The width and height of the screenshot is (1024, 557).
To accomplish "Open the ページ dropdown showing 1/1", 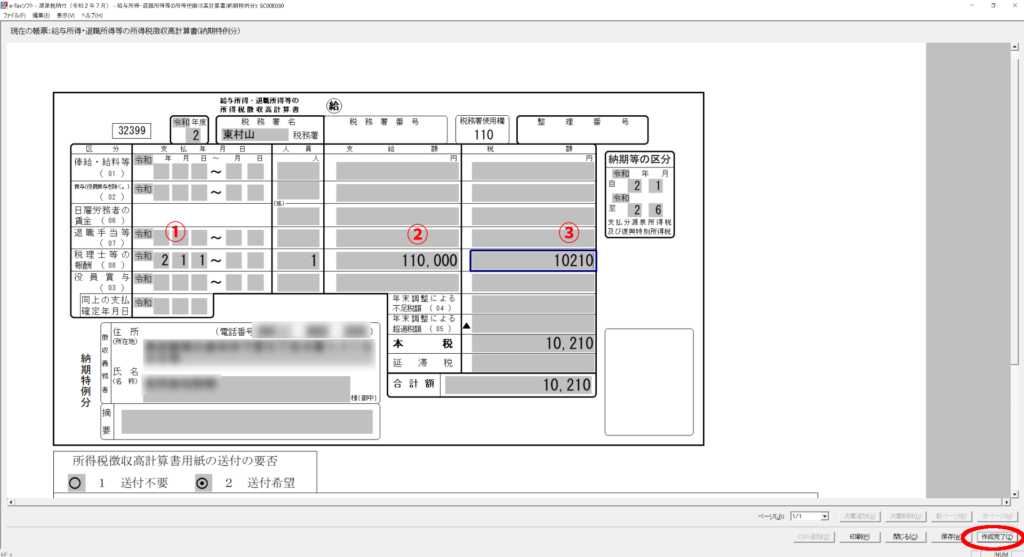I will point(809,516).
